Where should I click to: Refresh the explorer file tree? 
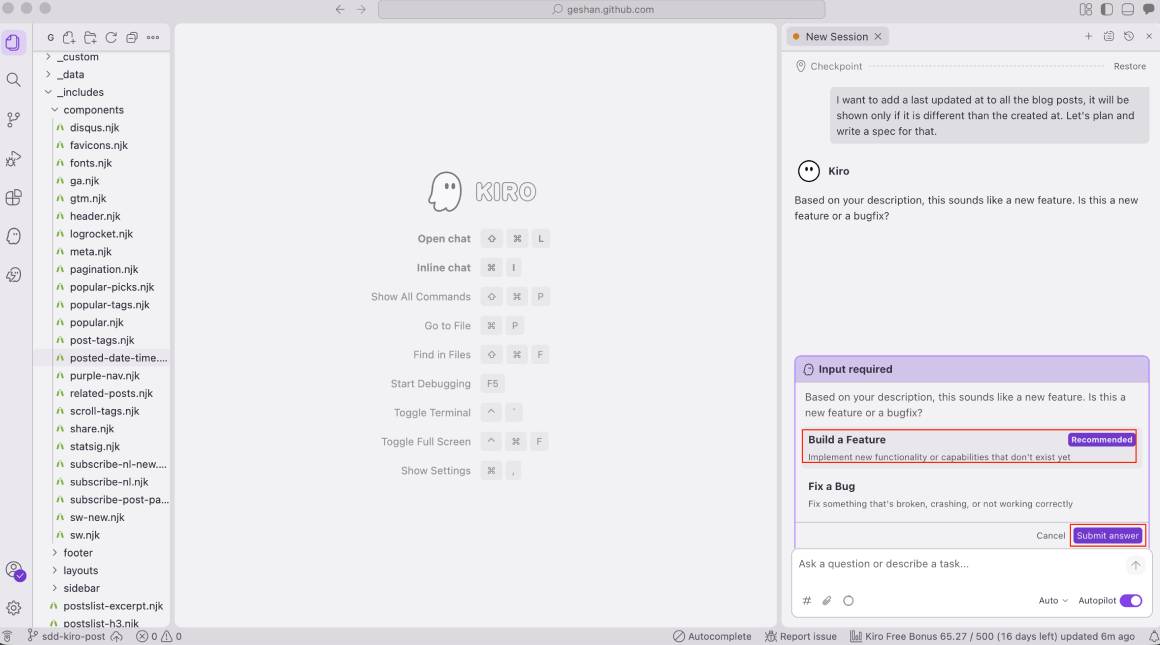pos(111,37)
